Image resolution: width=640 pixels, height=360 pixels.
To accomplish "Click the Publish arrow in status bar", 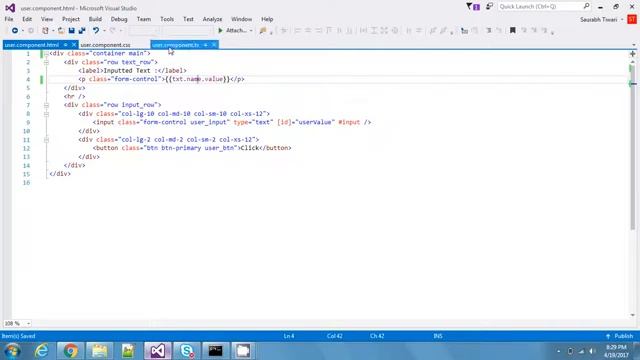I will 608,336.
